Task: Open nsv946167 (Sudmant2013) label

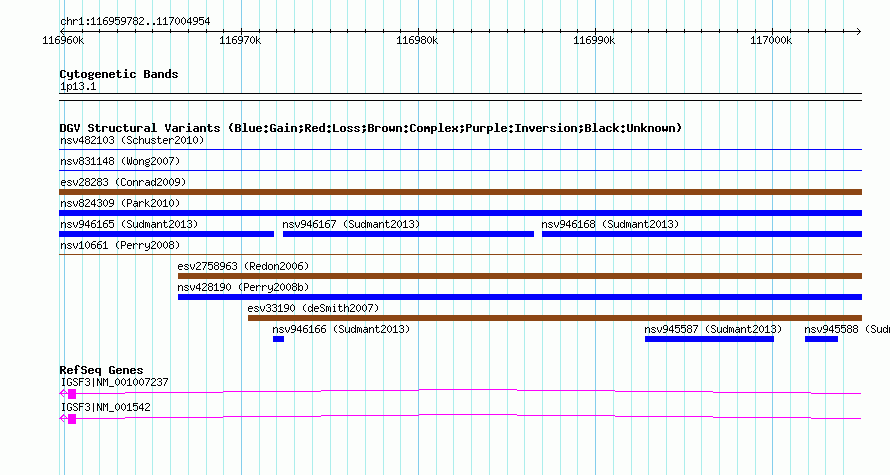Action: 351,224
